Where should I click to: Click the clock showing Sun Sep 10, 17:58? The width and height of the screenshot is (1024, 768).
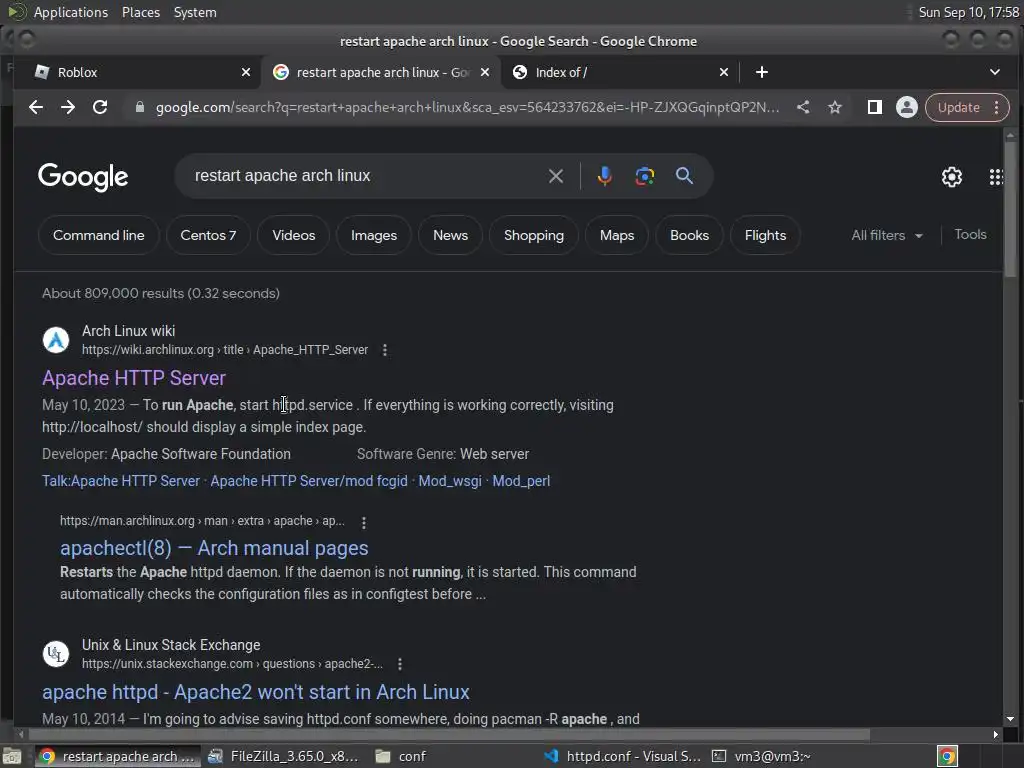[x=968, y=12]
